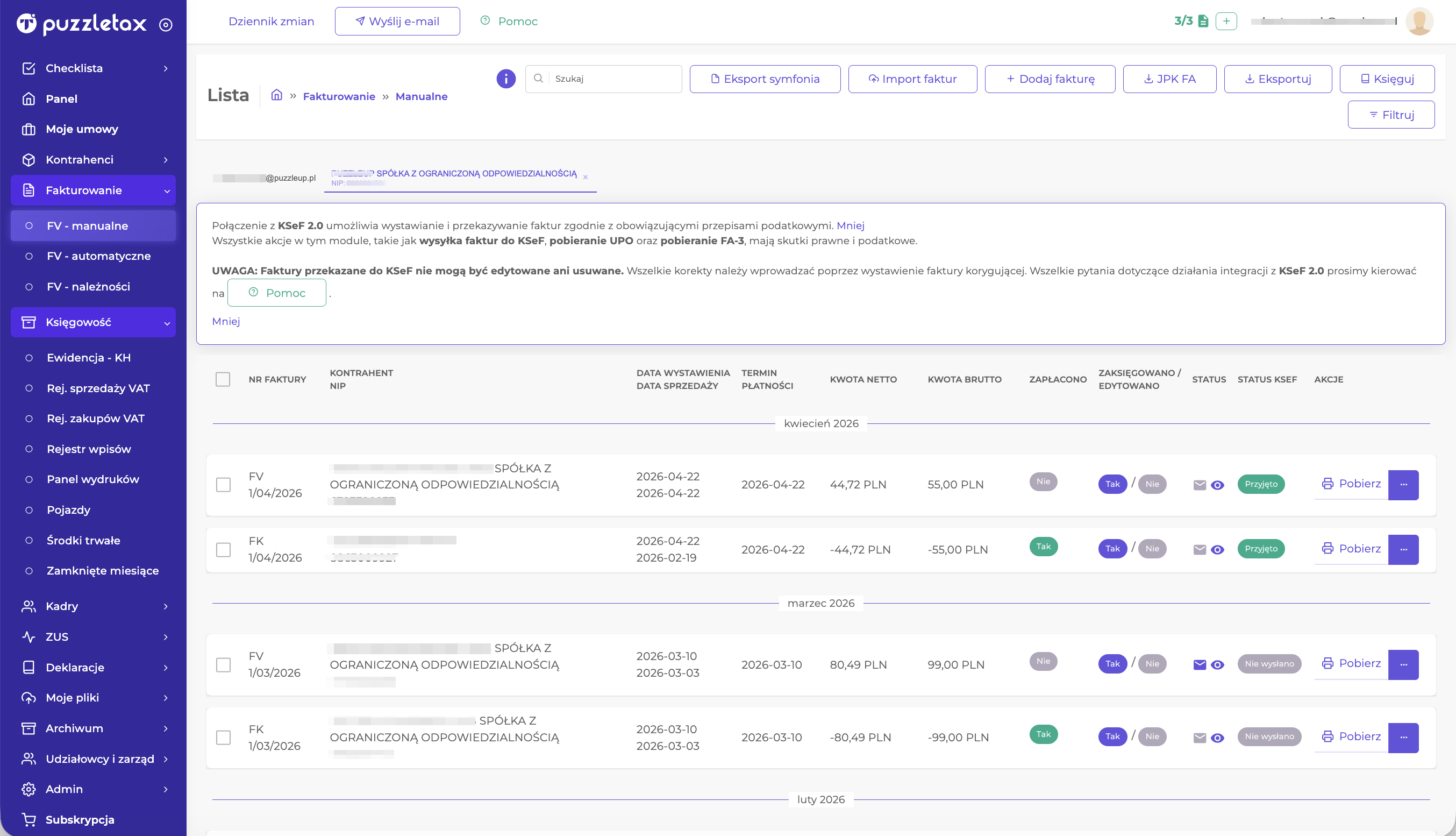The height and width of the screenshot is (836, 1456).
Task: View invoice FV 1/03/2026 eye icon
Action: click(1217, 665)
